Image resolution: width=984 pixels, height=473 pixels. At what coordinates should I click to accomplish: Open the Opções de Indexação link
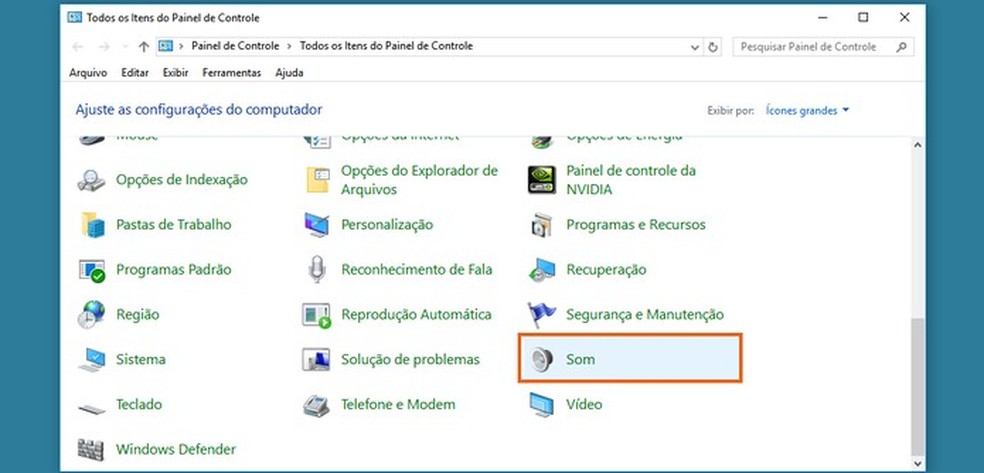click(182, 180)
